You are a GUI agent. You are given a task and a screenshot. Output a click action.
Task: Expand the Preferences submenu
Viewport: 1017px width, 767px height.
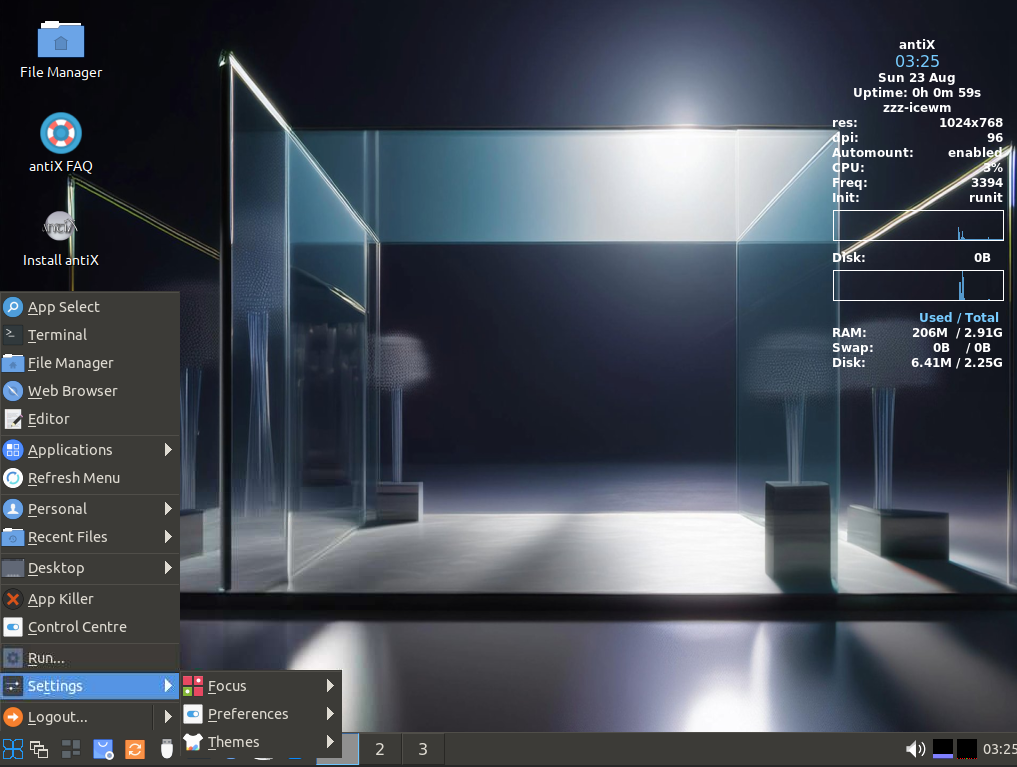coord(261,714)
